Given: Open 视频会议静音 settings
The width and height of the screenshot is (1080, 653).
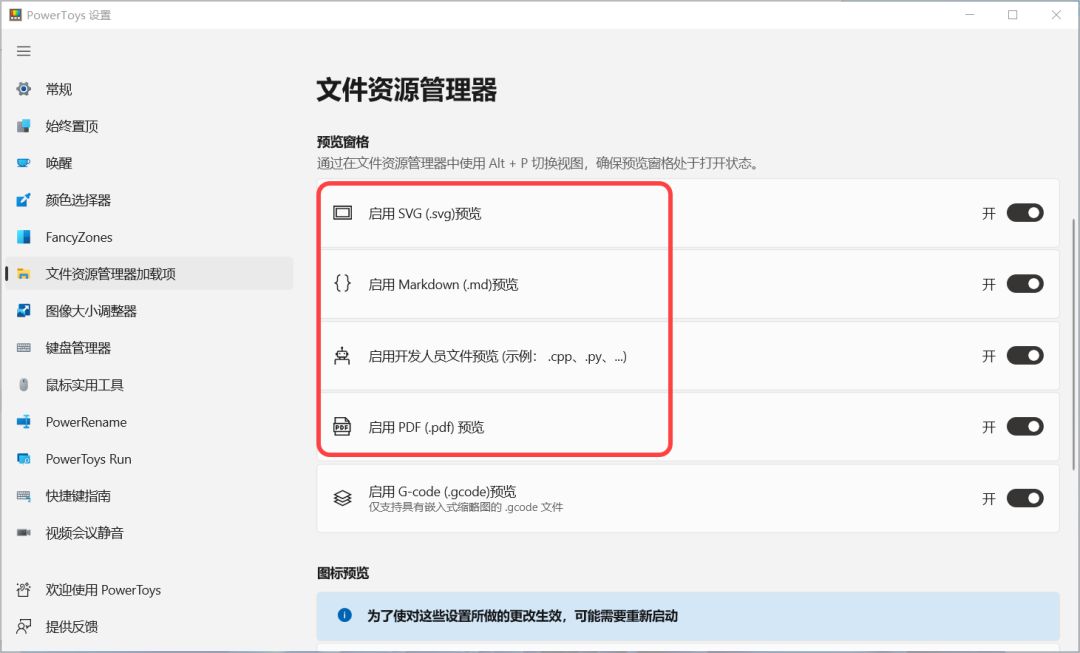Looking at the screenshot, I should pos(149,532).
